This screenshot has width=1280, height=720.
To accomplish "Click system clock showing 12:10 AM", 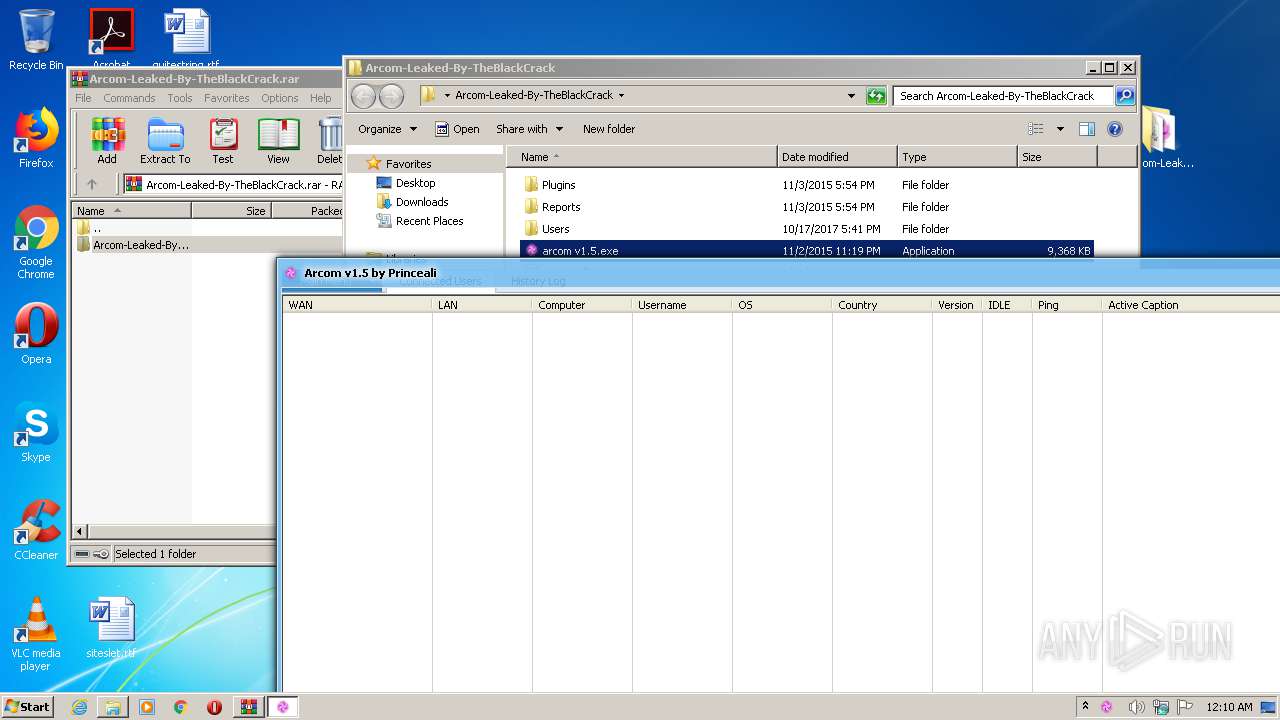I will (1229, 707).
